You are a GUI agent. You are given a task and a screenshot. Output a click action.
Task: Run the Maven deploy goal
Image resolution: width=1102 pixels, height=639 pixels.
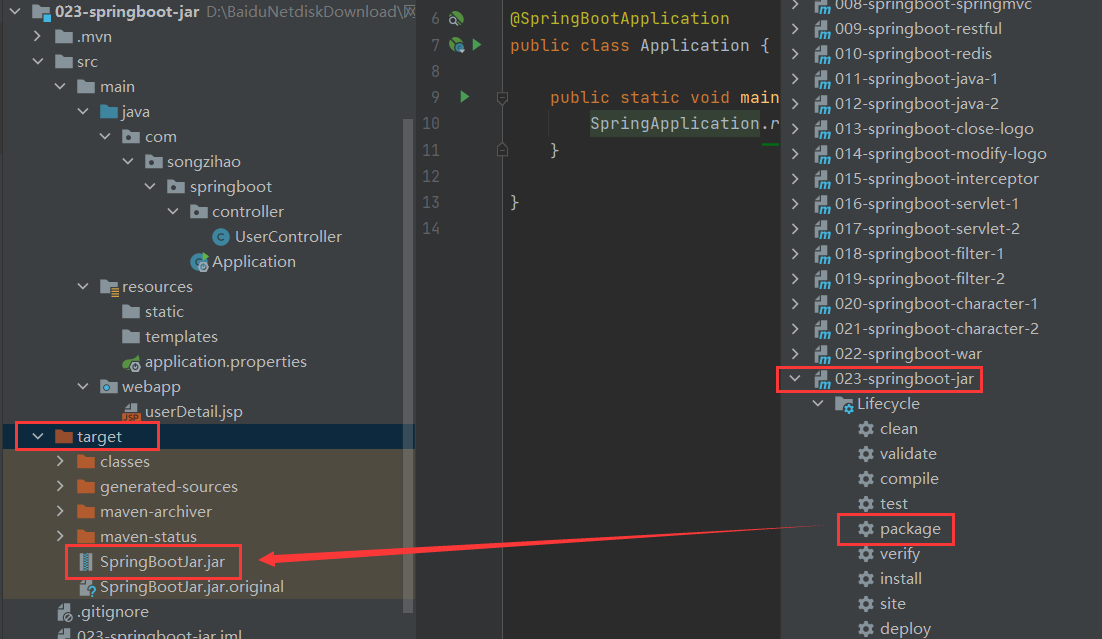click(x=904, y=629)
